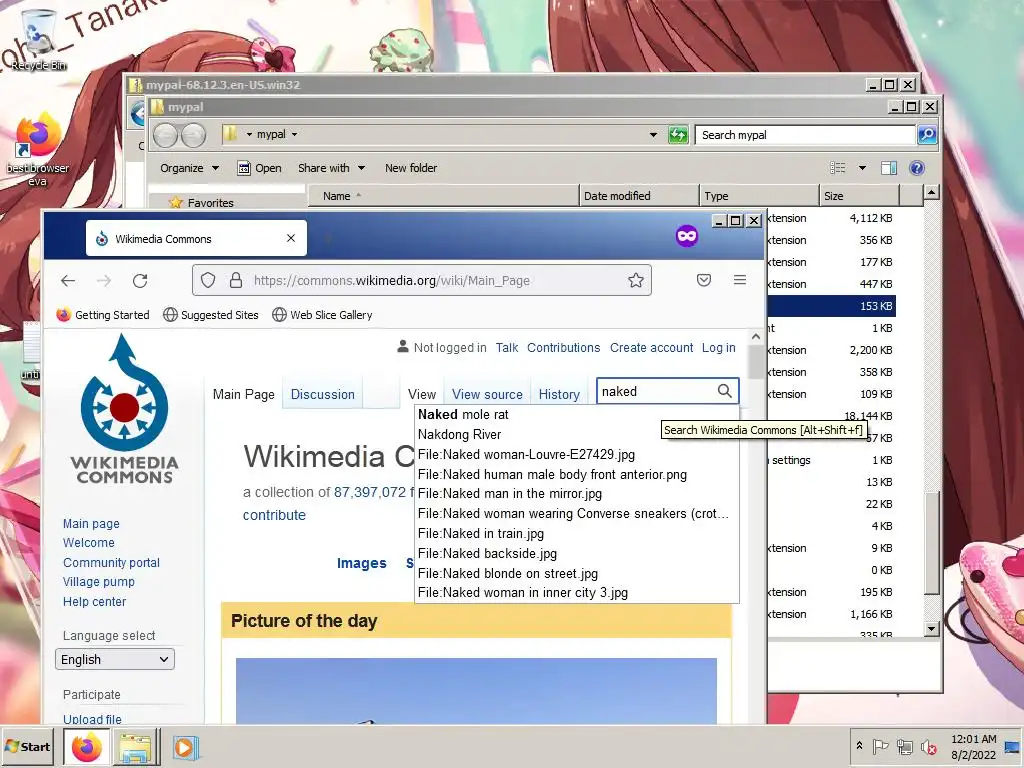
Task: Open Getting Started bookmark
Action: point(103,315)
